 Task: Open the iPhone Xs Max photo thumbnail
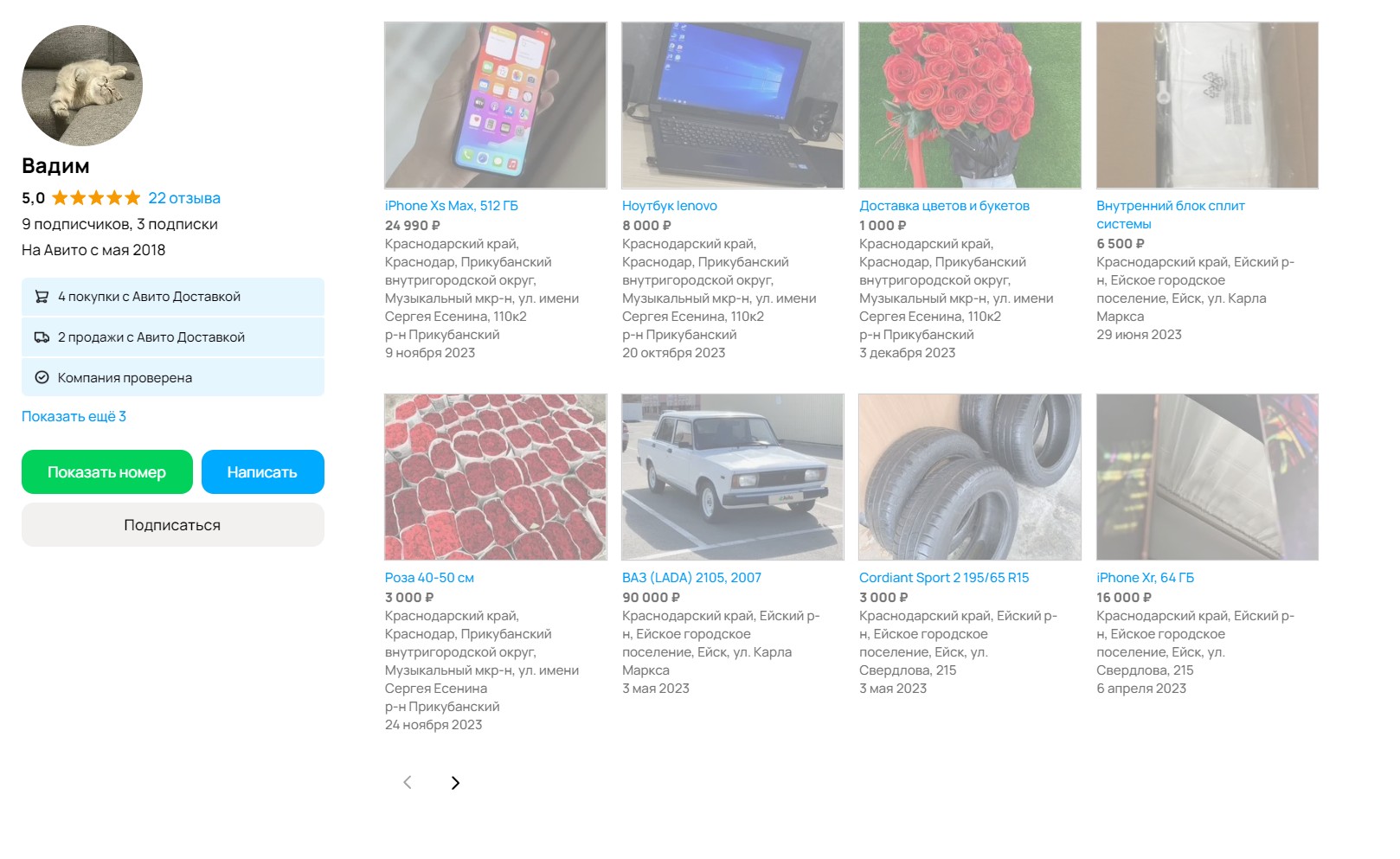pos(496,106)
